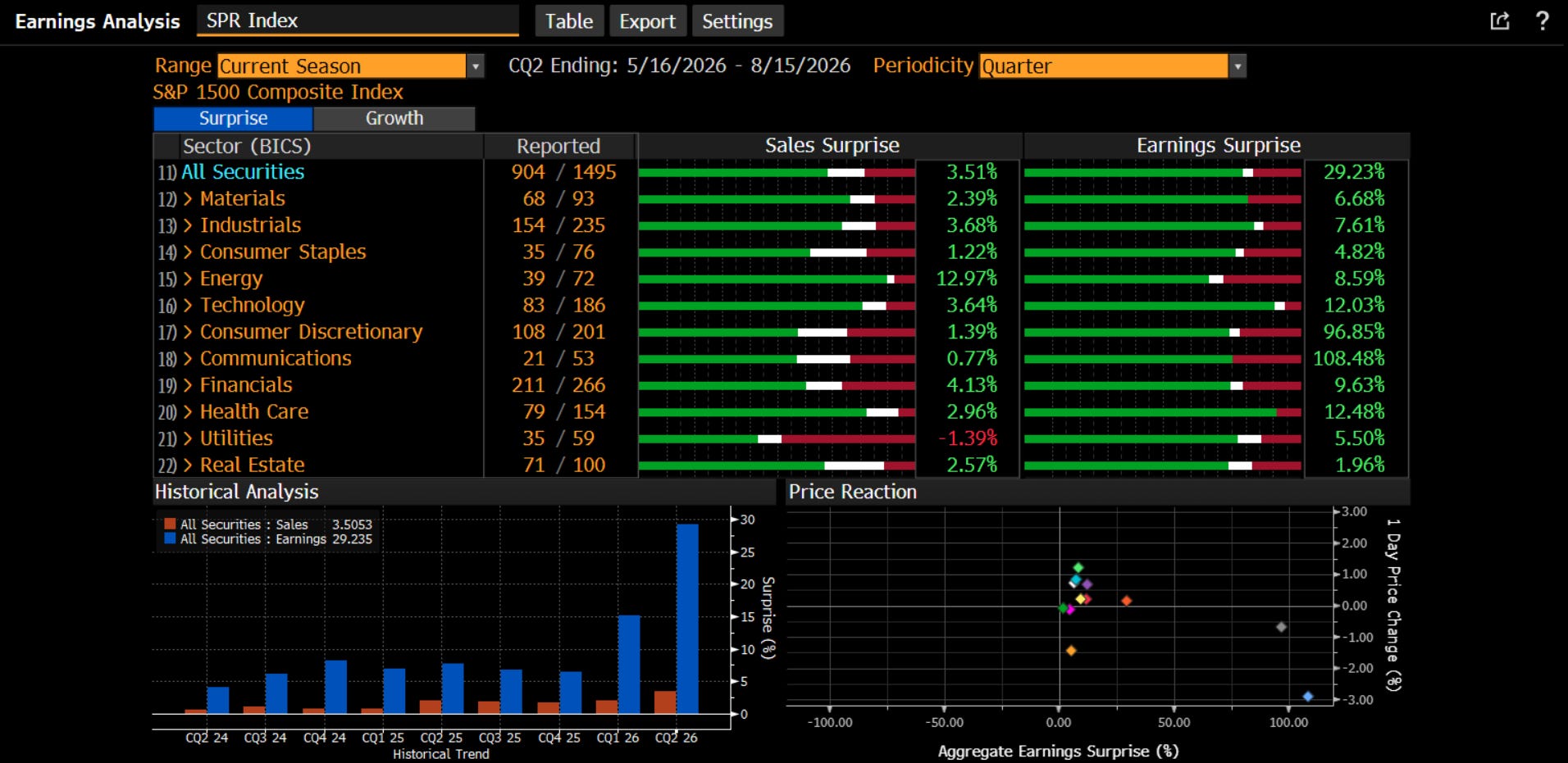Click the 29.23% All Securities earnings value

(1353, 172)
